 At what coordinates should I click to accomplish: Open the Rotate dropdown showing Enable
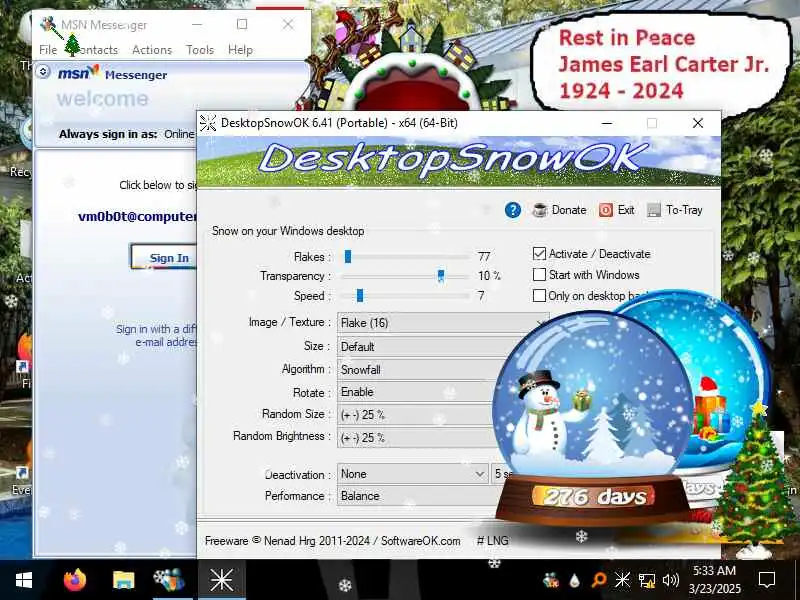coord(416,392)
